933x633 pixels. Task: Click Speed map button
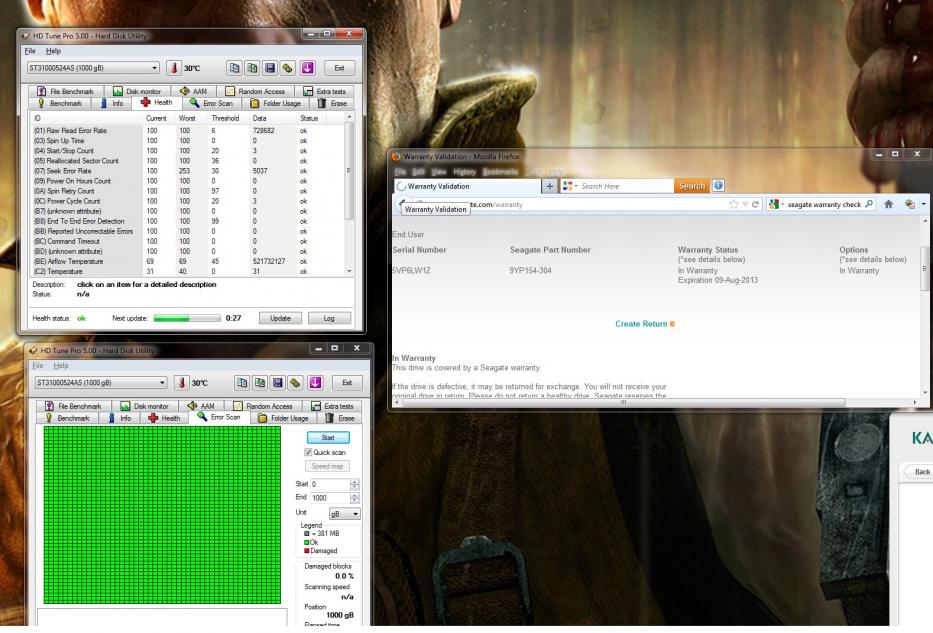328,466
